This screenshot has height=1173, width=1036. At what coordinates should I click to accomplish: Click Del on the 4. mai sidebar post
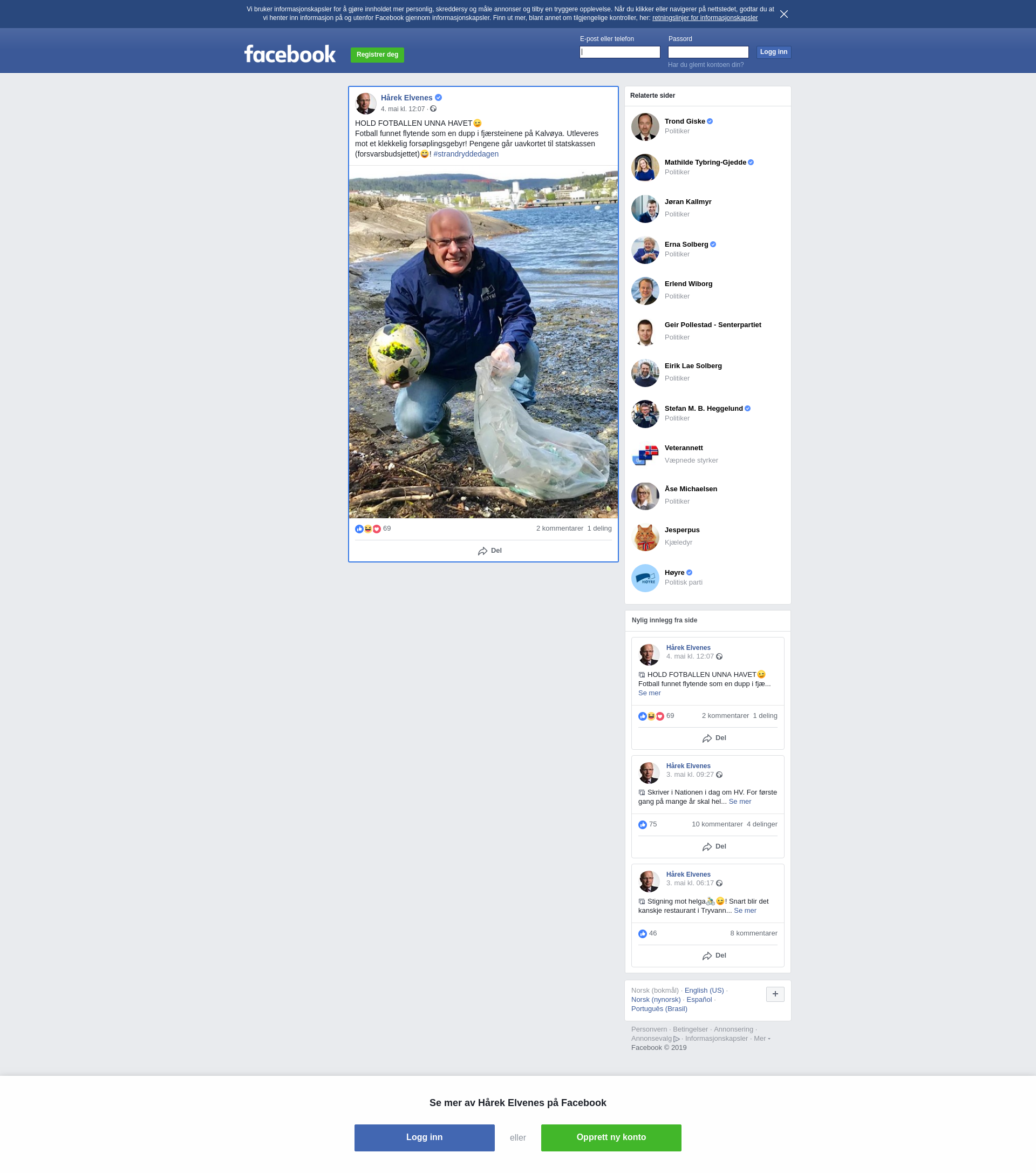(714, 738)
